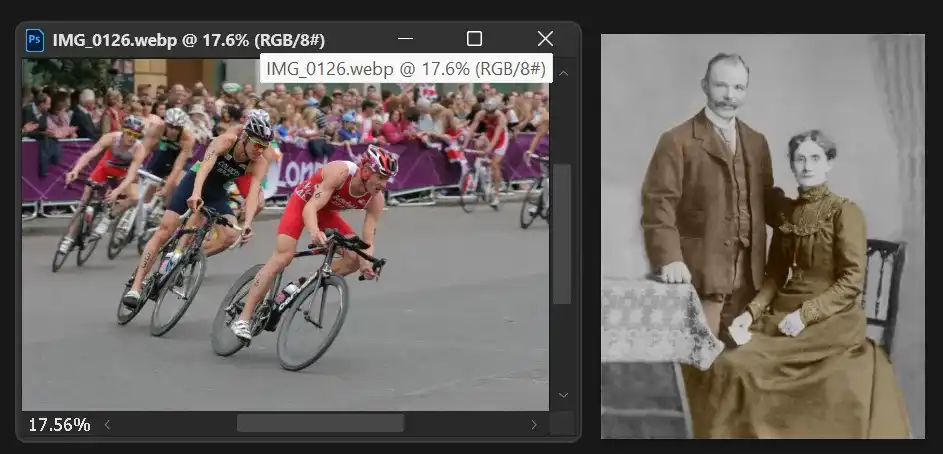Click the IMG_0126.webp tooltip label

(x=405, y=69)
